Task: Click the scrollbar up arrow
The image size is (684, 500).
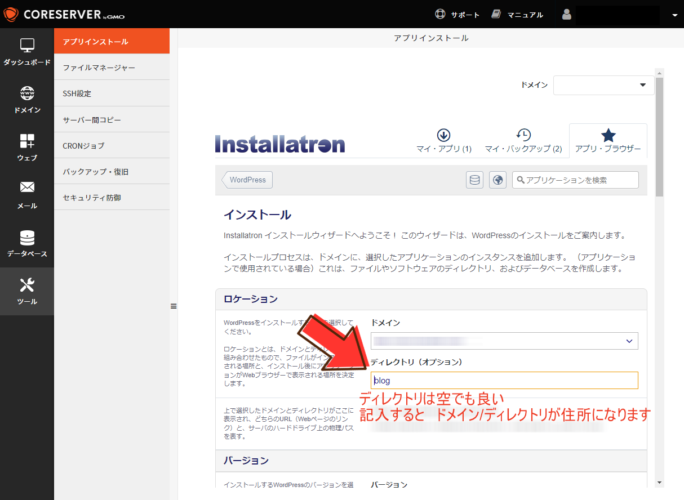Action: point(659,73)
